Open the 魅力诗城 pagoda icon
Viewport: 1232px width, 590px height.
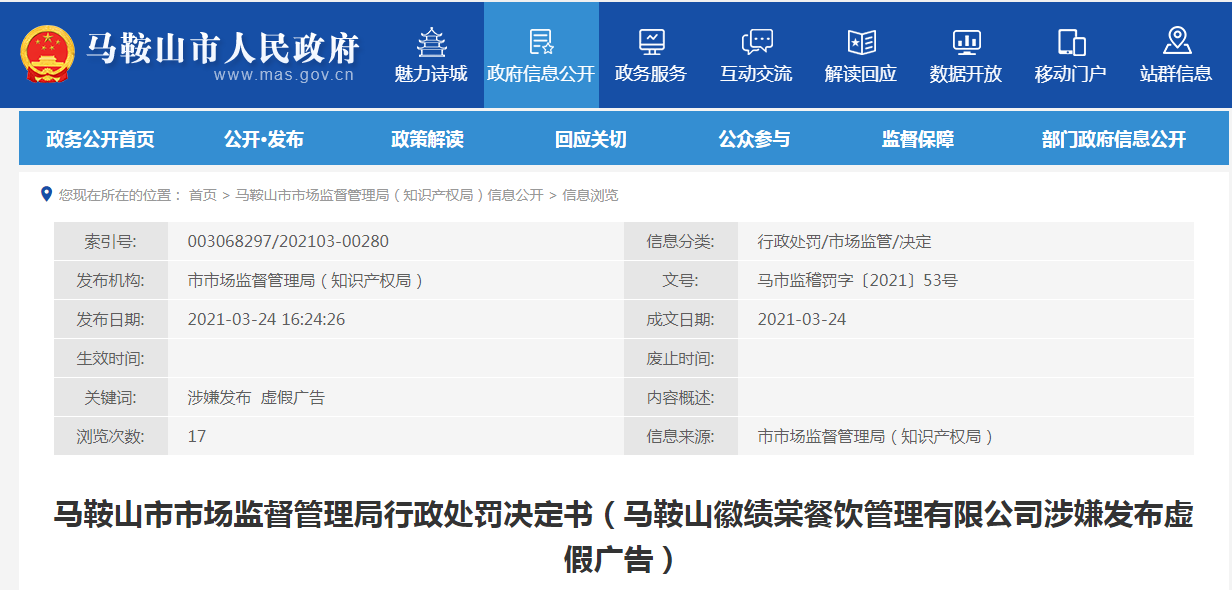pos(432,42)
